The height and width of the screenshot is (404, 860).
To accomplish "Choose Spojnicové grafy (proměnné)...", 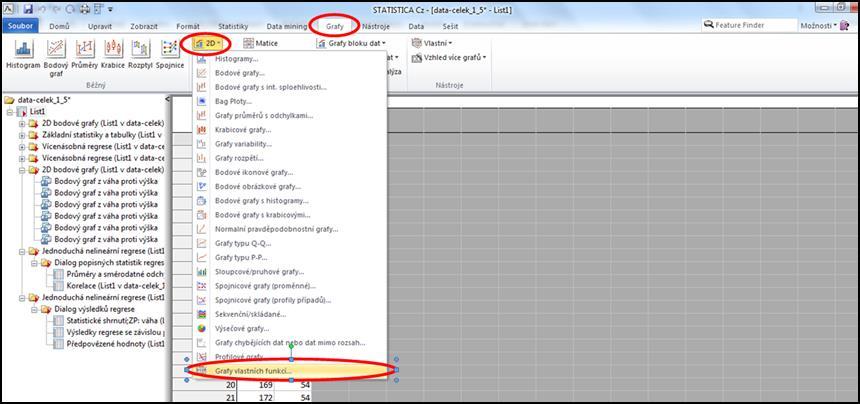I will 290,286.
